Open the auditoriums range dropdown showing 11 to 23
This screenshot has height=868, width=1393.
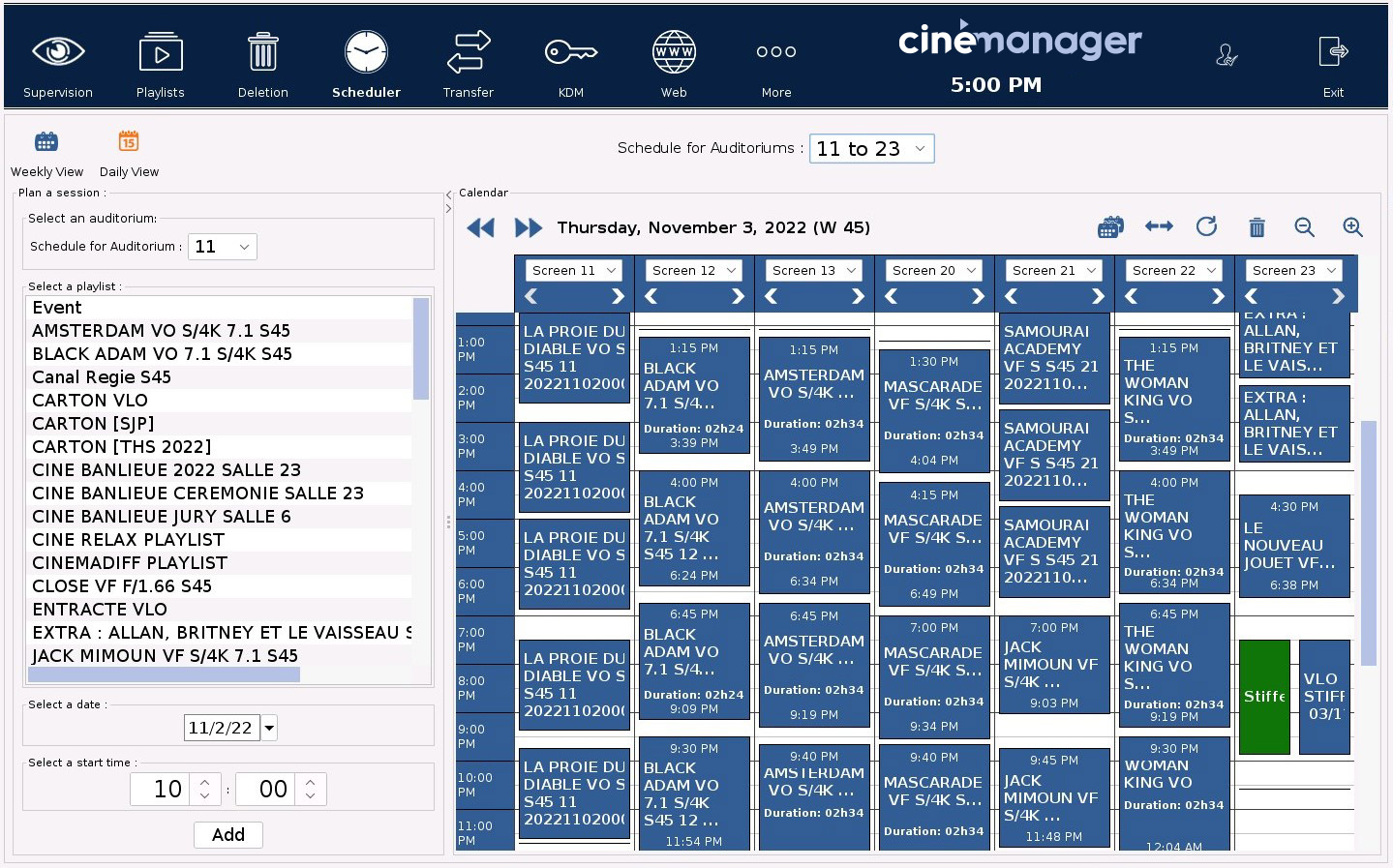tap(870, 148)
